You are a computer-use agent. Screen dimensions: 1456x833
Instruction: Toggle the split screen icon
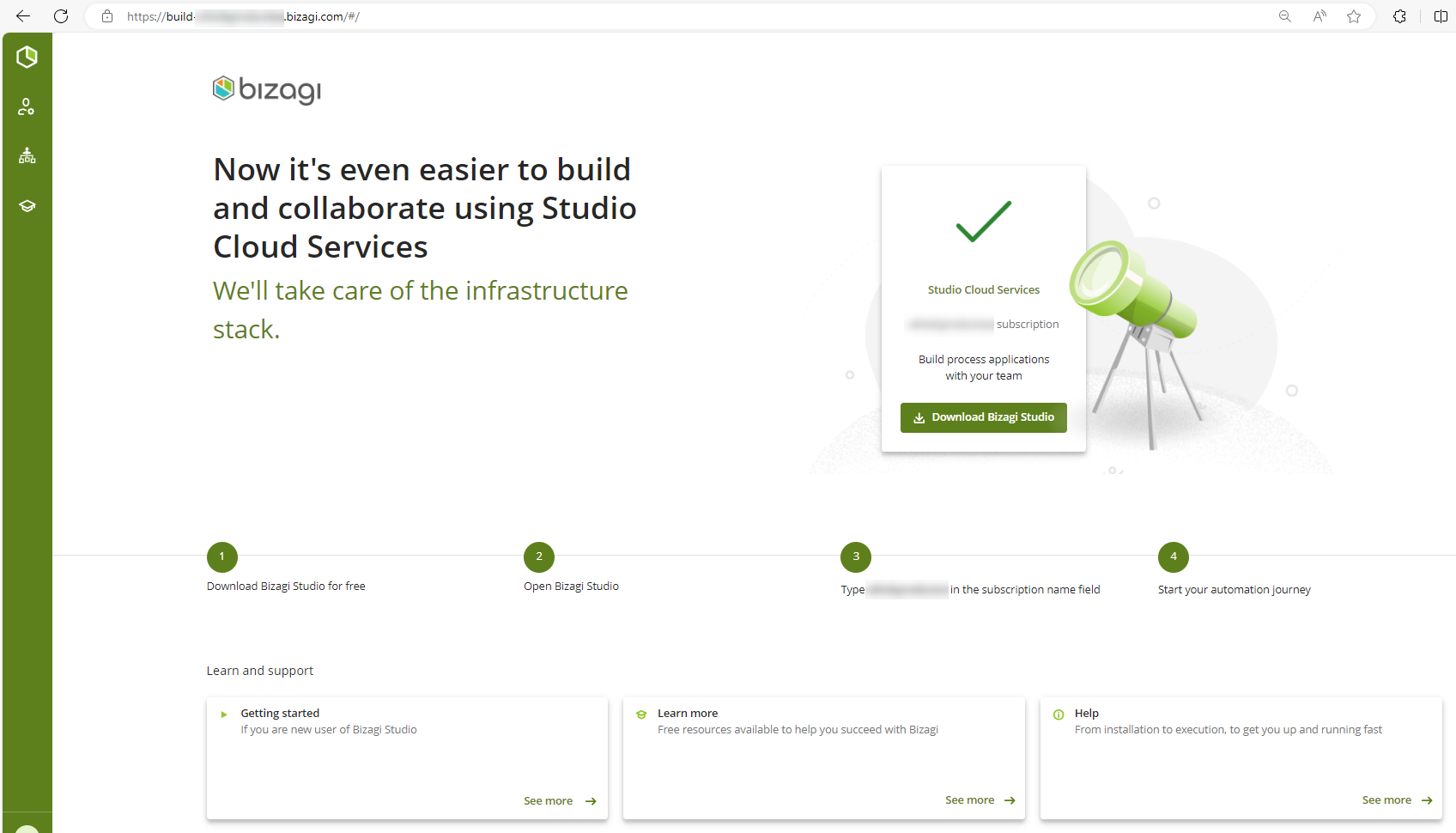coord(1441,16)
